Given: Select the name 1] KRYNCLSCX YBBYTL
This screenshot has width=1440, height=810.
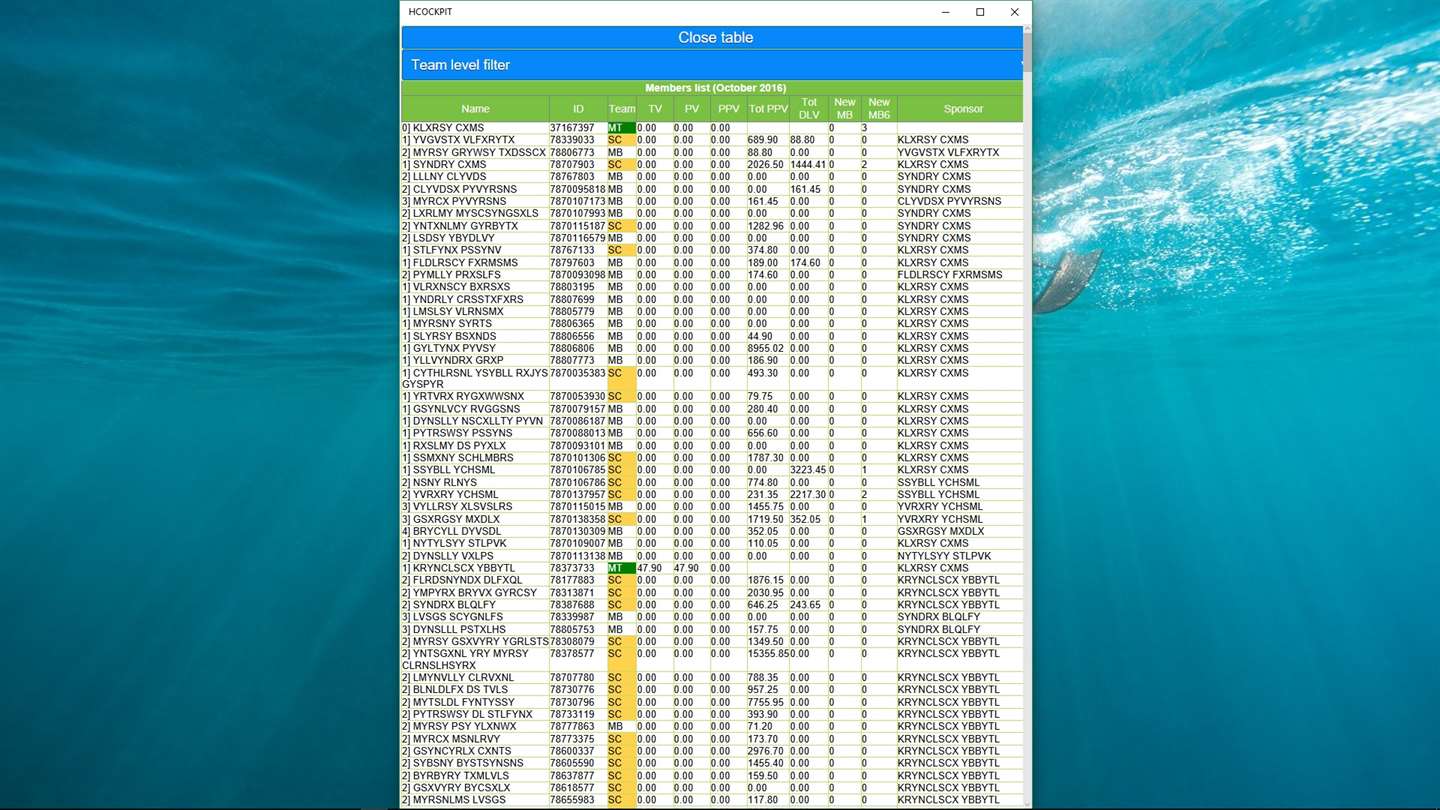Looking at the screenshot, I should point(458,568).
